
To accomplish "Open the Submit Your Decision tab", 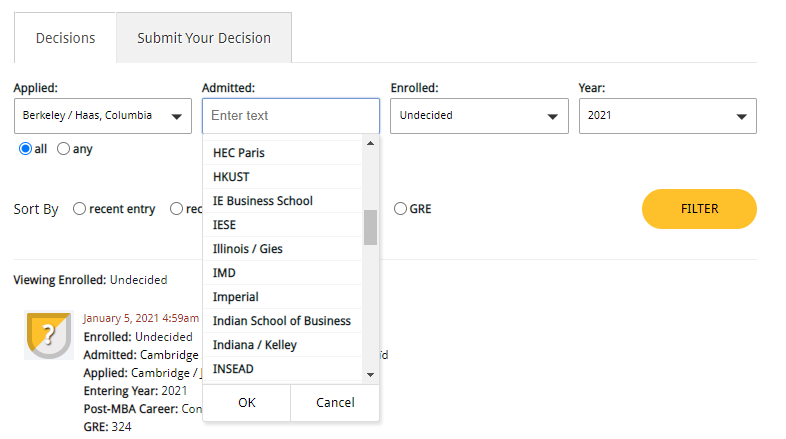I will [x=204, y=38].
